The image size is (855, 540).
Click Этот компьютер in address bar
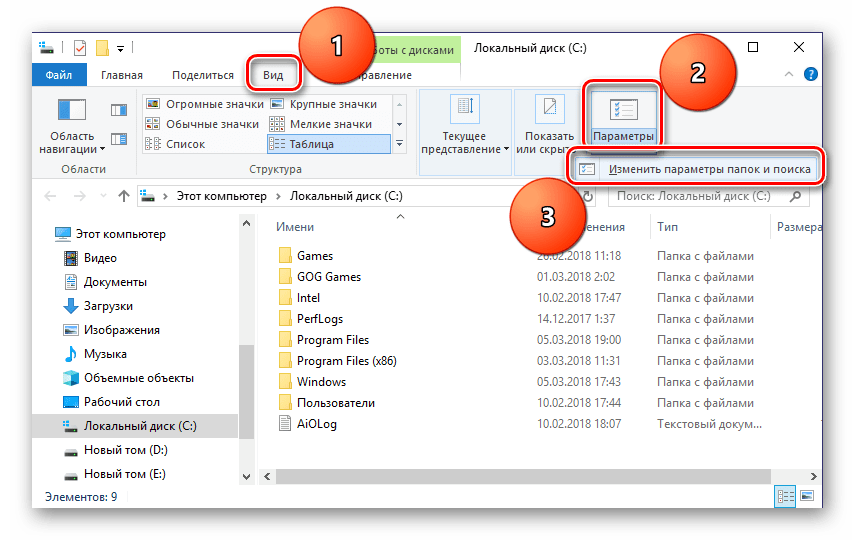point(221,196)
